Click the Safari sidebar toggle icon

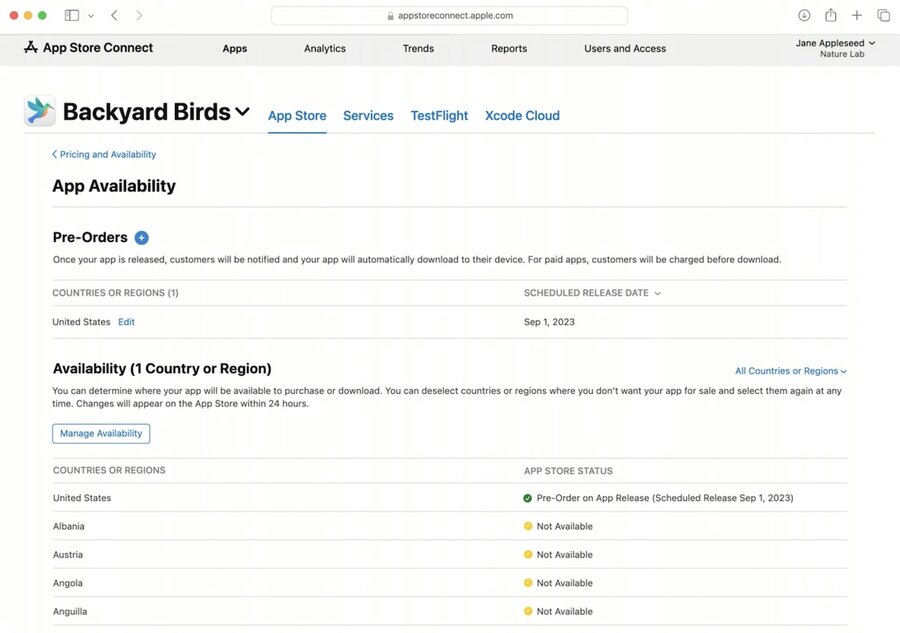[x=72, y=15]
